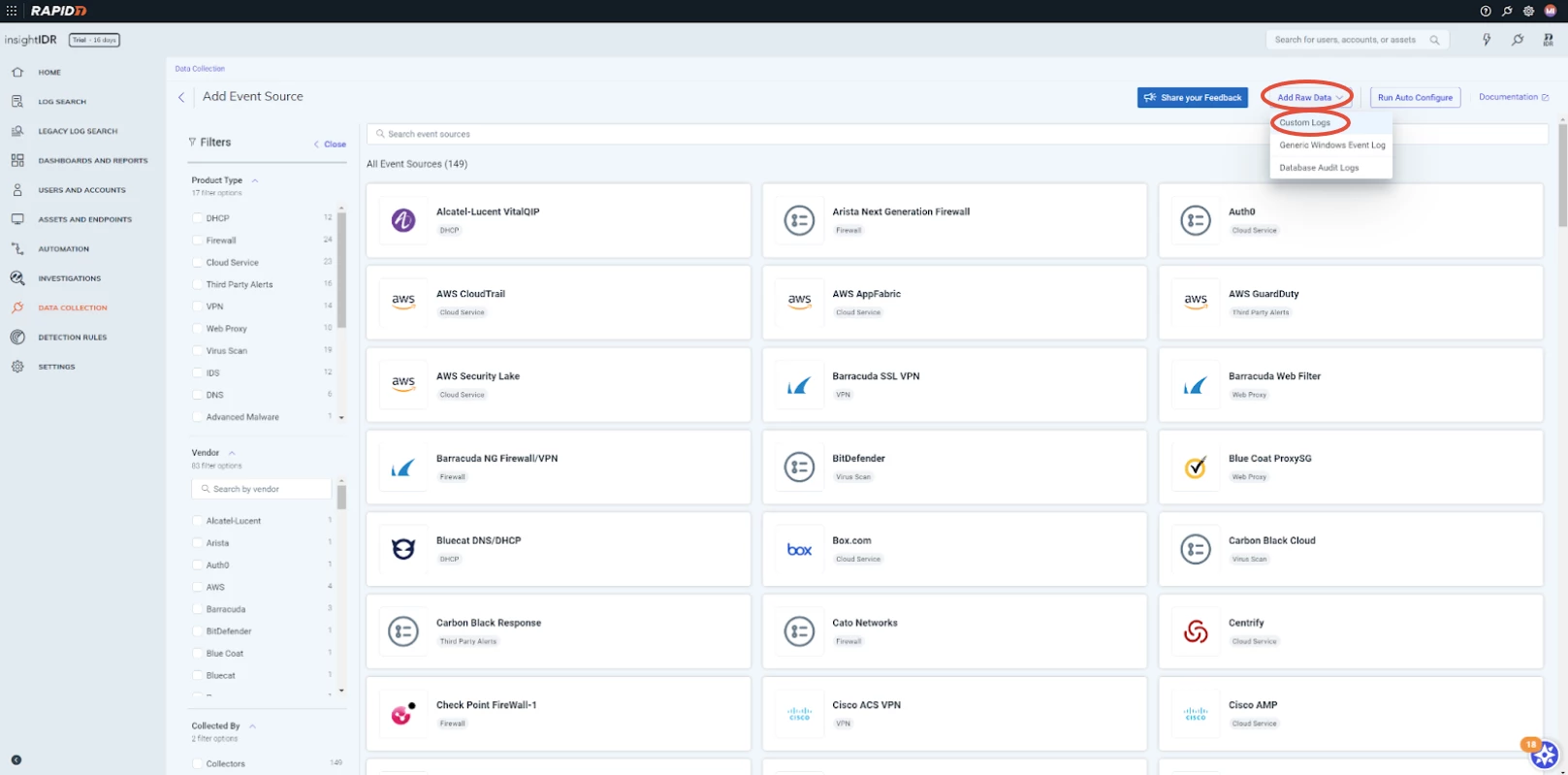Click Run Auto Configure button
The image size is (1568, 775).
pyautogui.click(x=1415, y=97)
